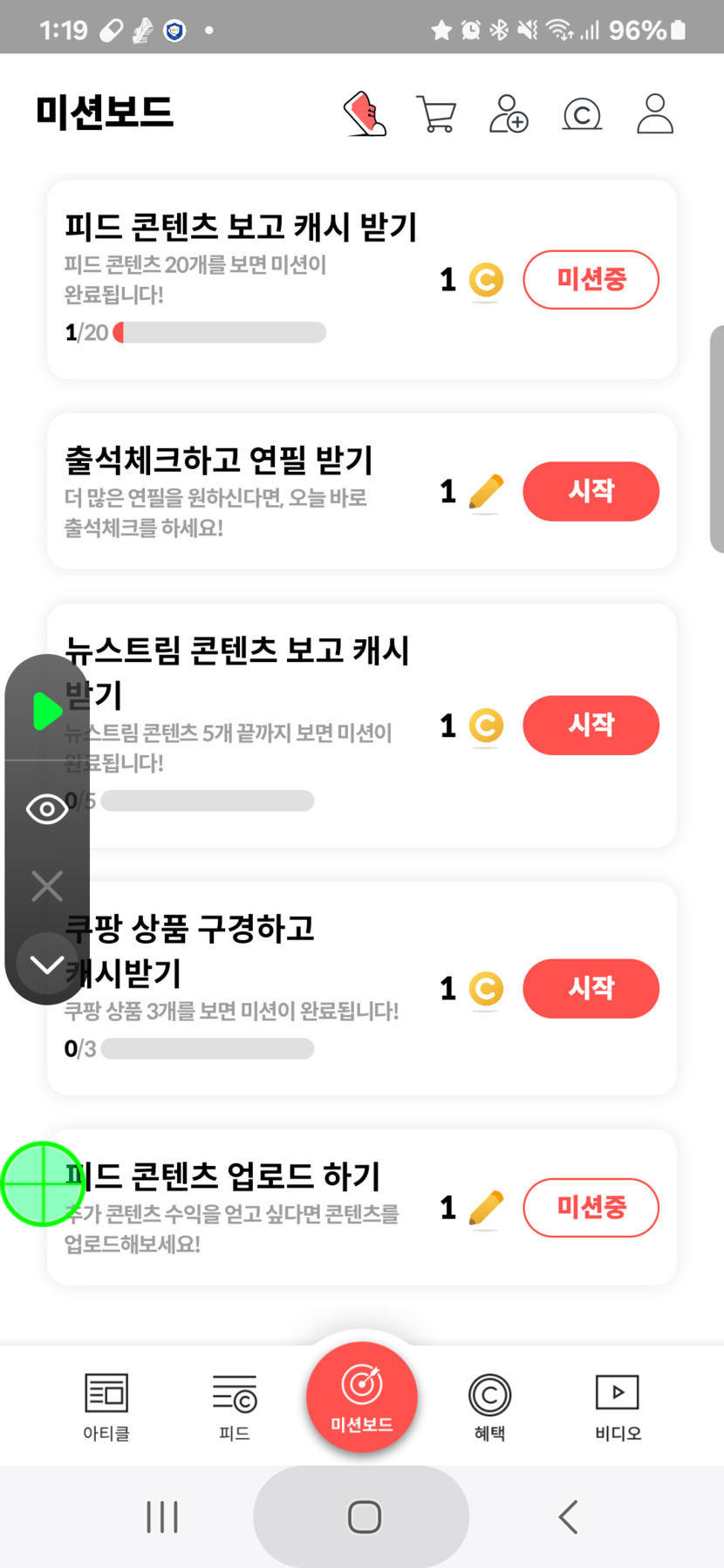
Task: Tap the Android back navigation button
Action: point(569,1517)
